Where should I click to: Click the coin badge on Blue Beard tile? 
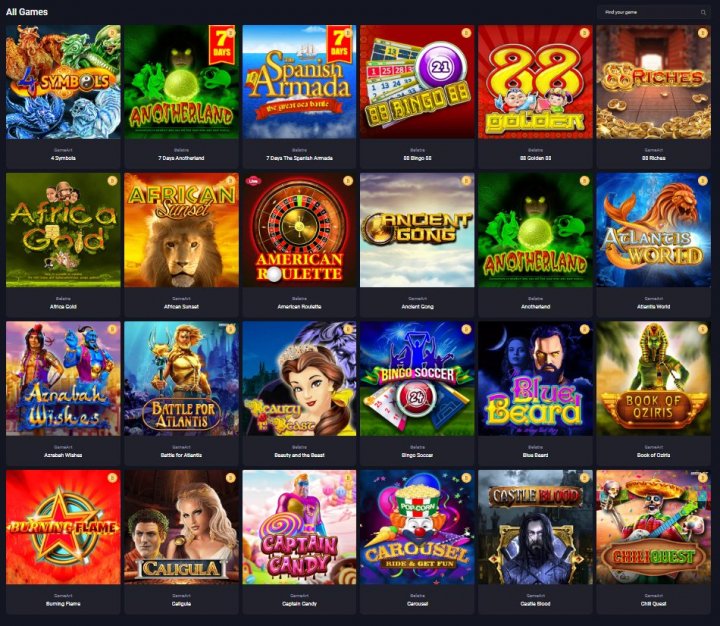(x=584, y=329)
